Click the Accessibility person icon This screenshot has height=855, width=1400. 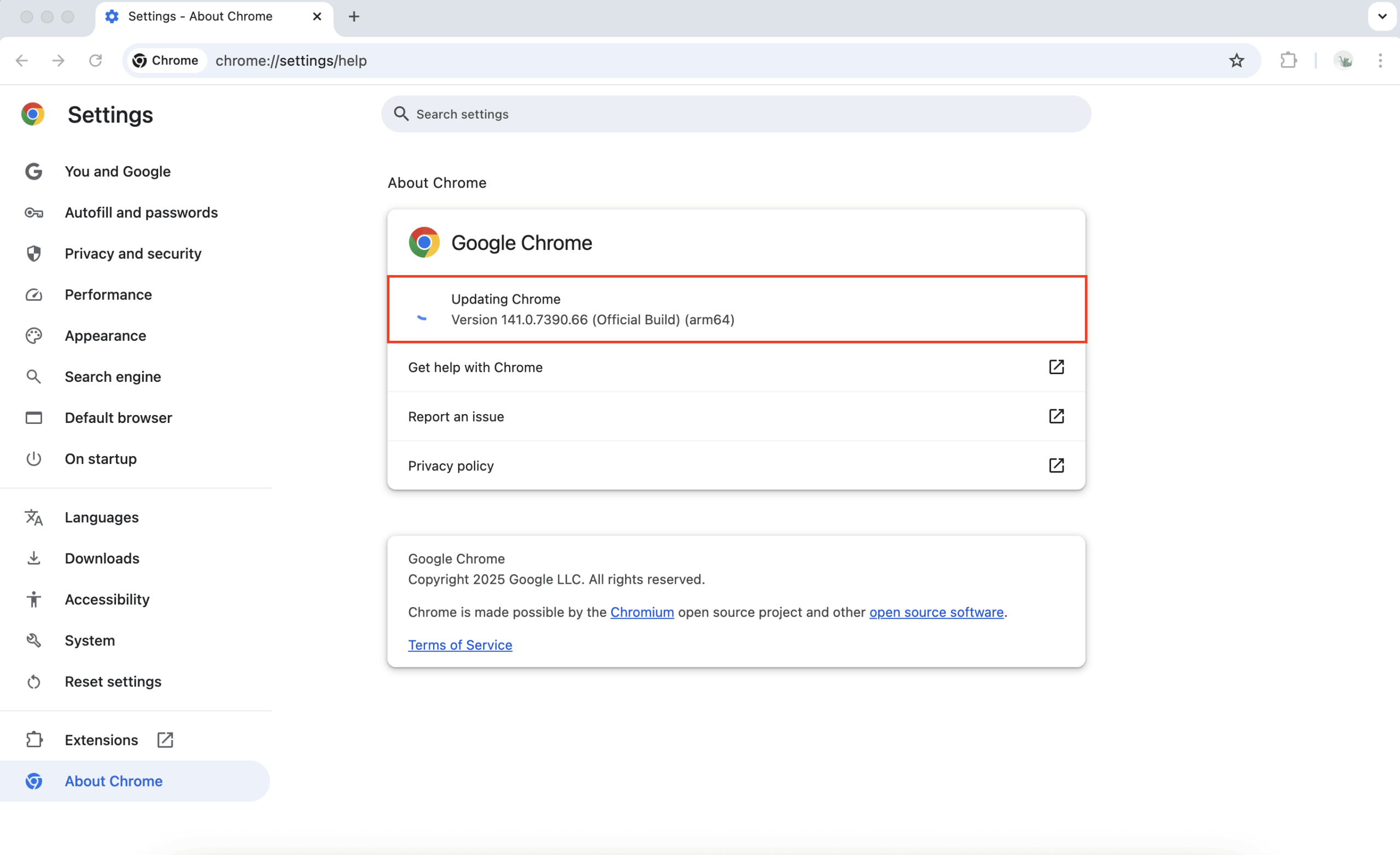pyautogui.click(x=33, y=599)
